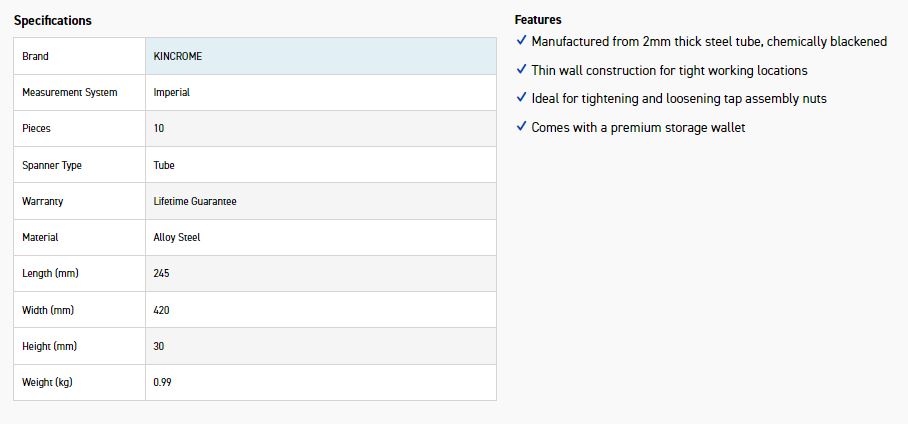Image resolution: width=908 pixels, height=424 pixels.
Task: Click the 'Comes with a premium storage wallet' text
Action: tap(638, 127)
